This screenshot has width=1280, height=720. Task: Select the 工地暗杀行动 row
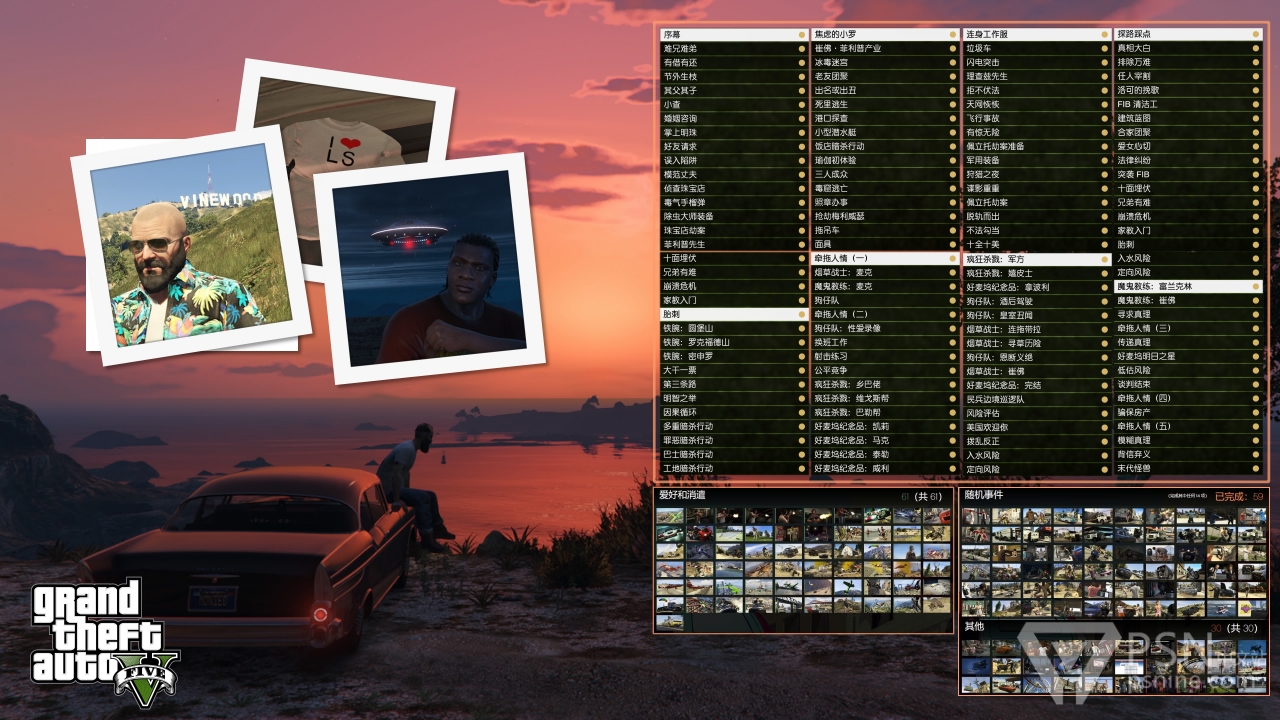(734, 468)
